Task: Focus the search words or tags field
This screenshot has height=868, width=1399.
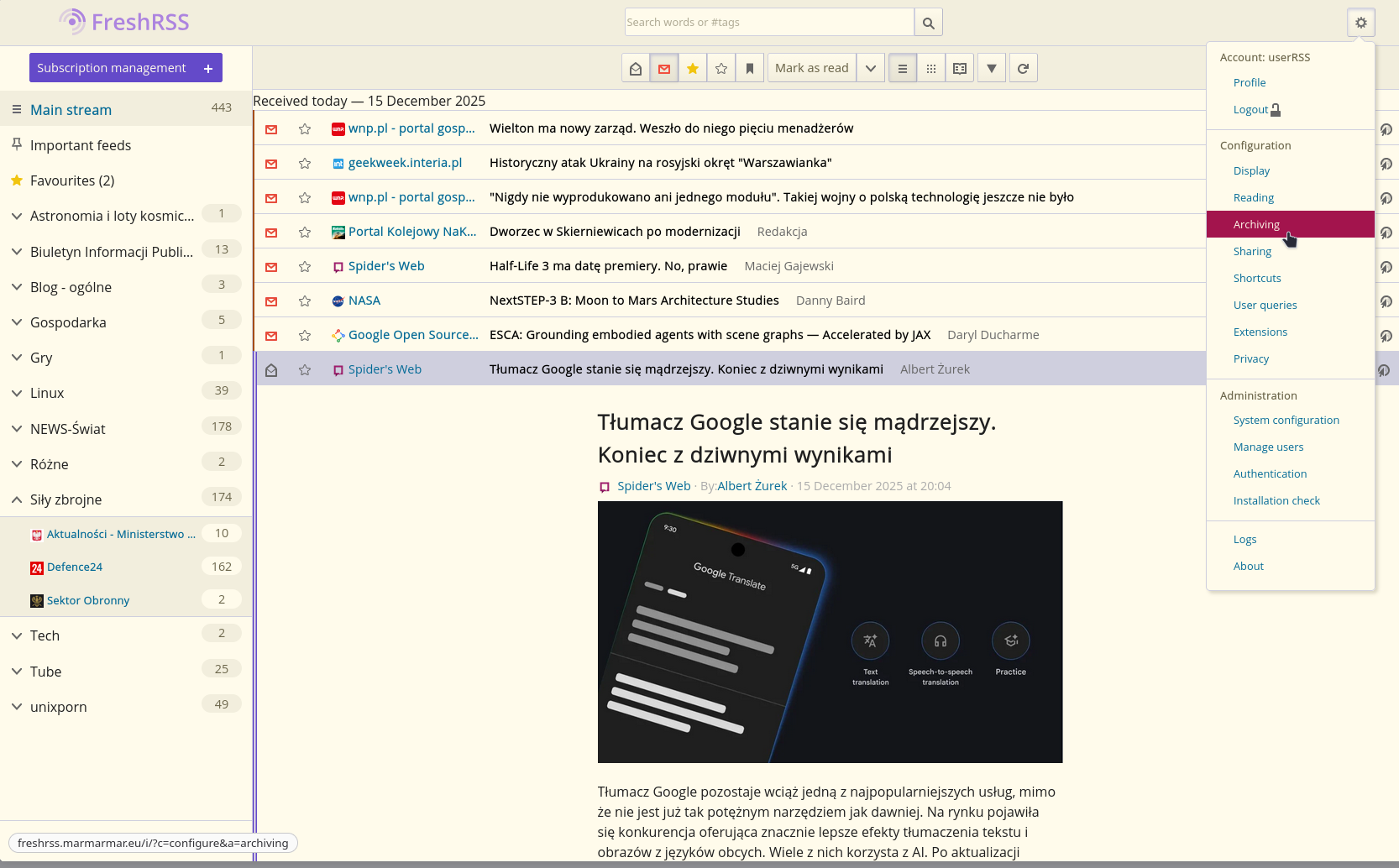Action: tap(769, 23)
